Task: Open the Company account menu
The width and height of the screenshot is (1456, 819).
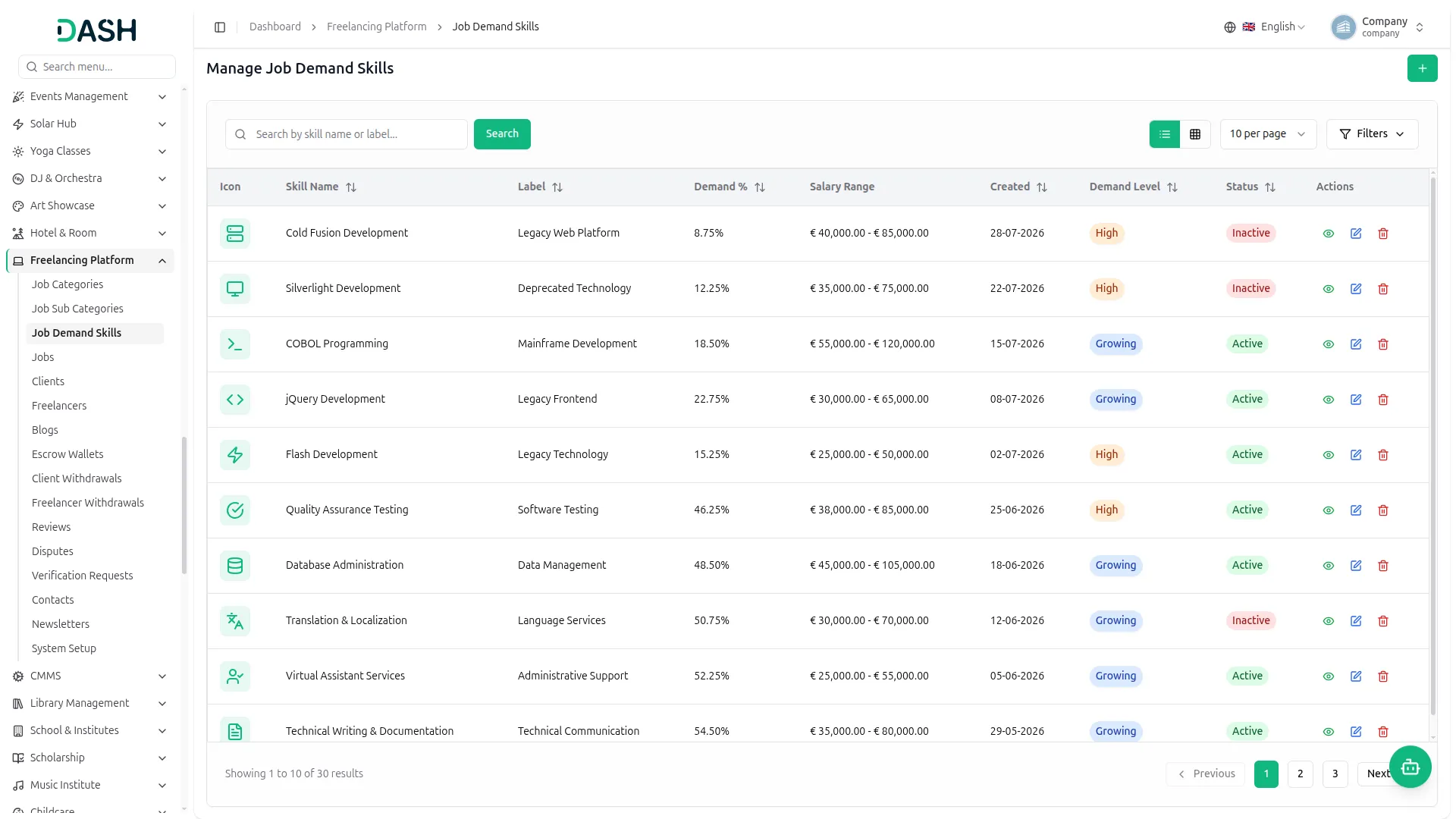Action: (1378, 27)
